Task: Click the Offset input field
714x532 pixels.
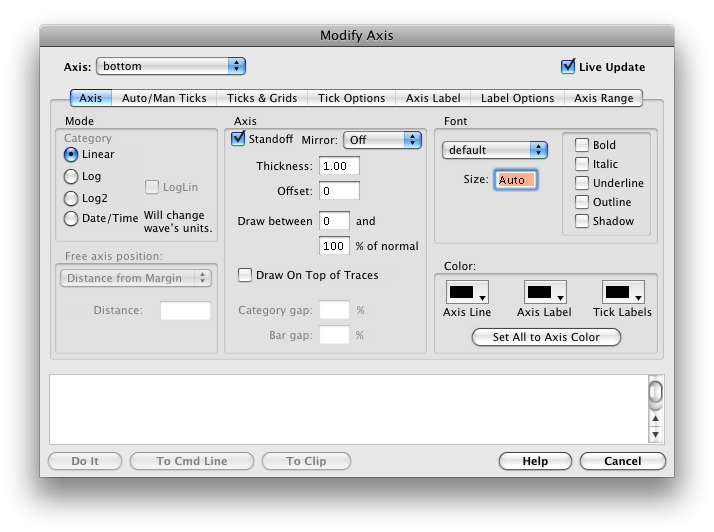Action: 339,191
